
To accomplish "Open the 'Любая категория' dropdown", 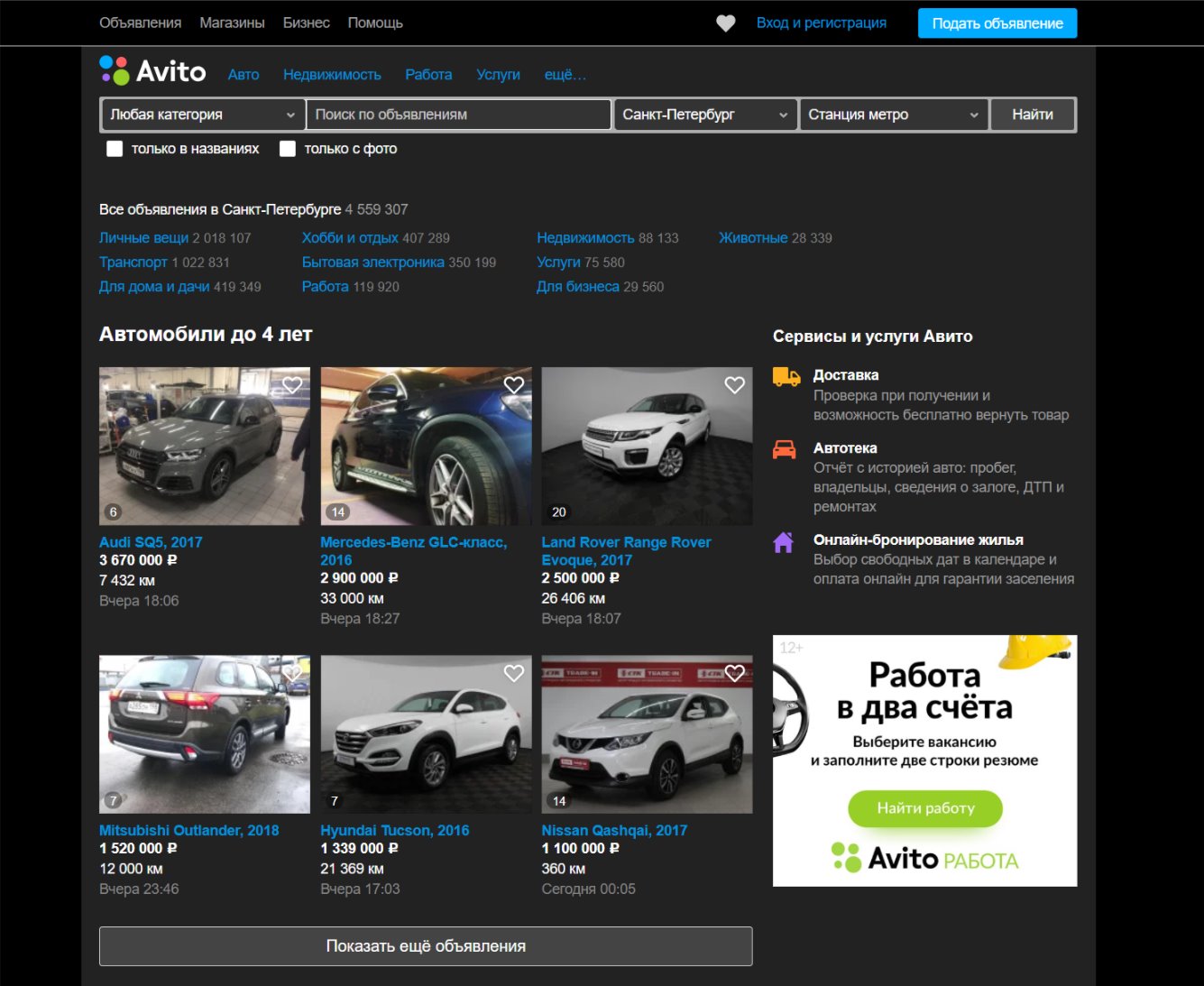I will pos(203,115).
